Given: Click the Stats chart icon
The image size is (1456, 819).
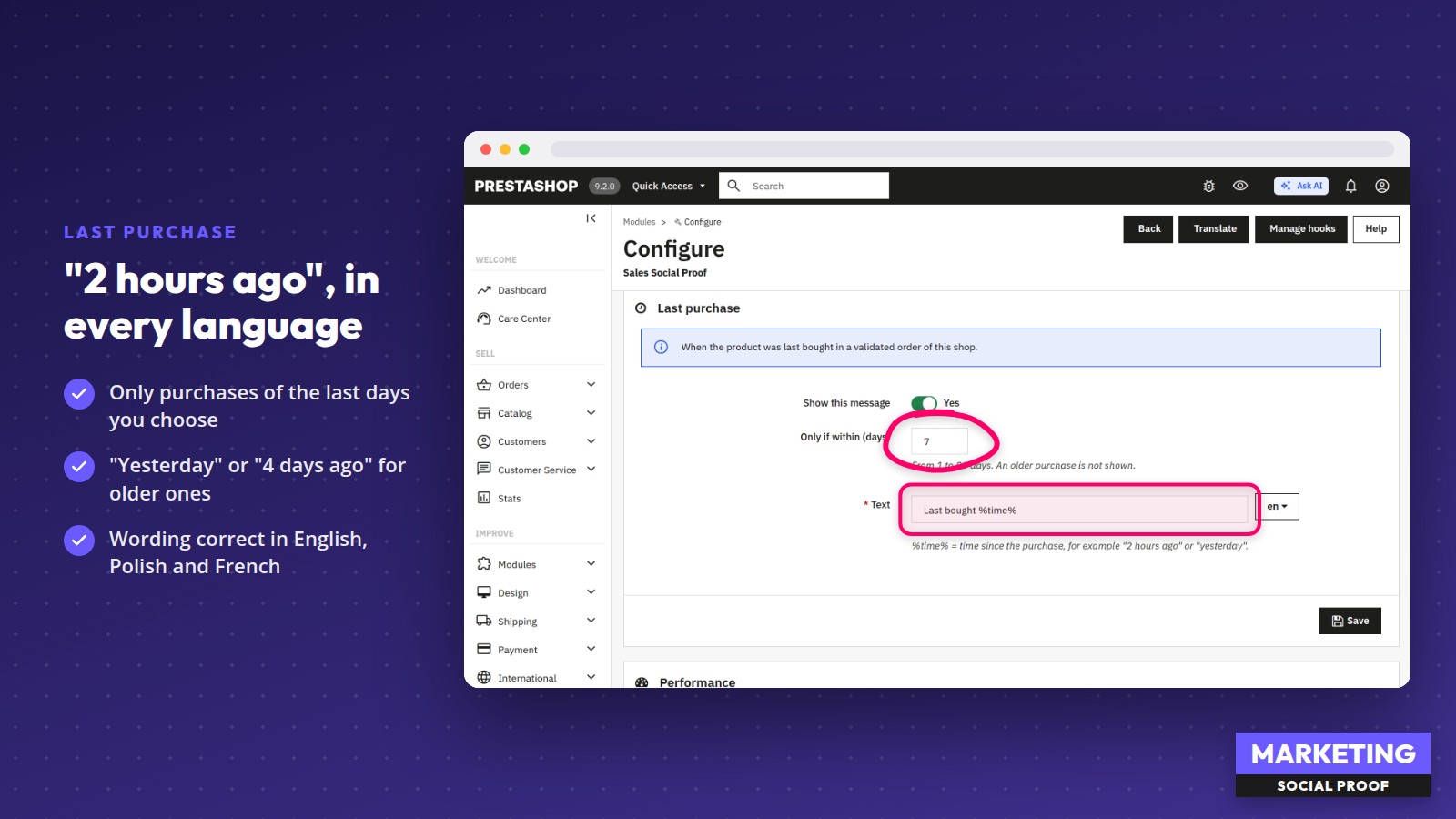Looking at the screenshot, I should click(x=484, y=498).
